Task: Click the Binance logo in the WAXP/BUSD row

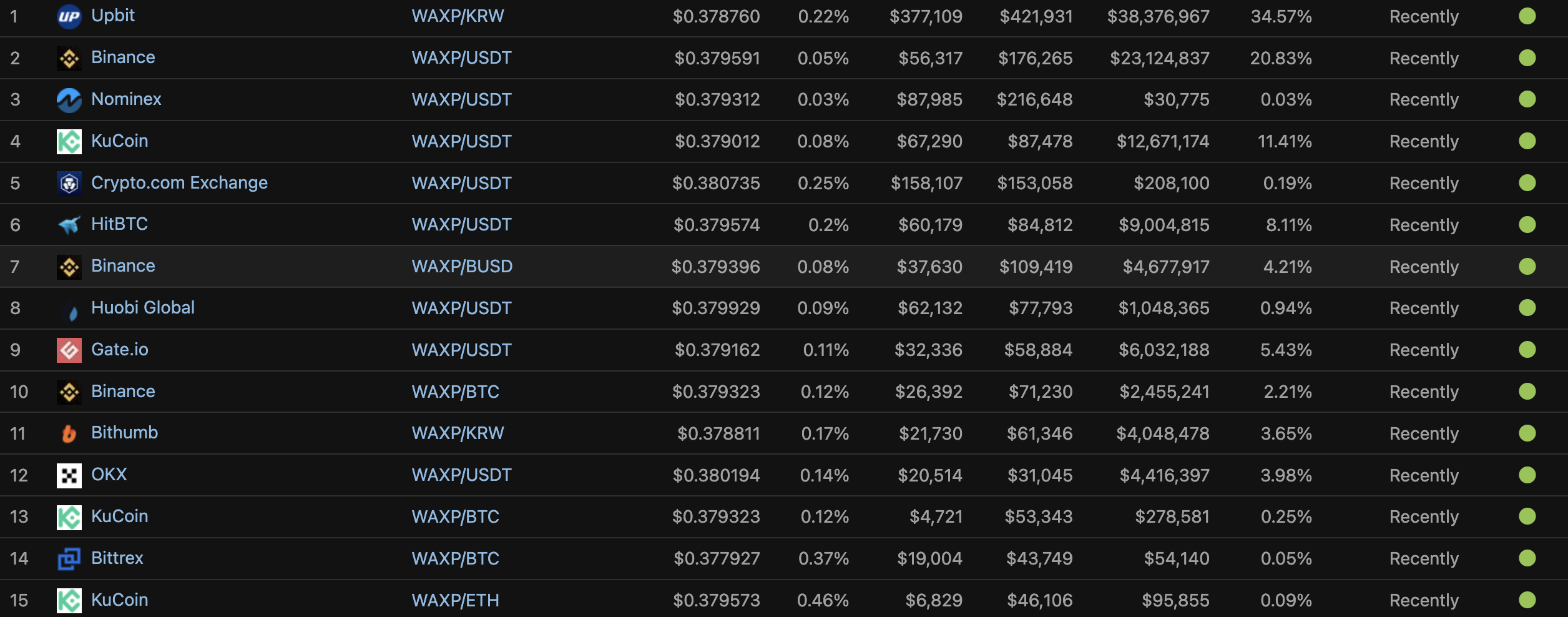Action: point(69,267)
